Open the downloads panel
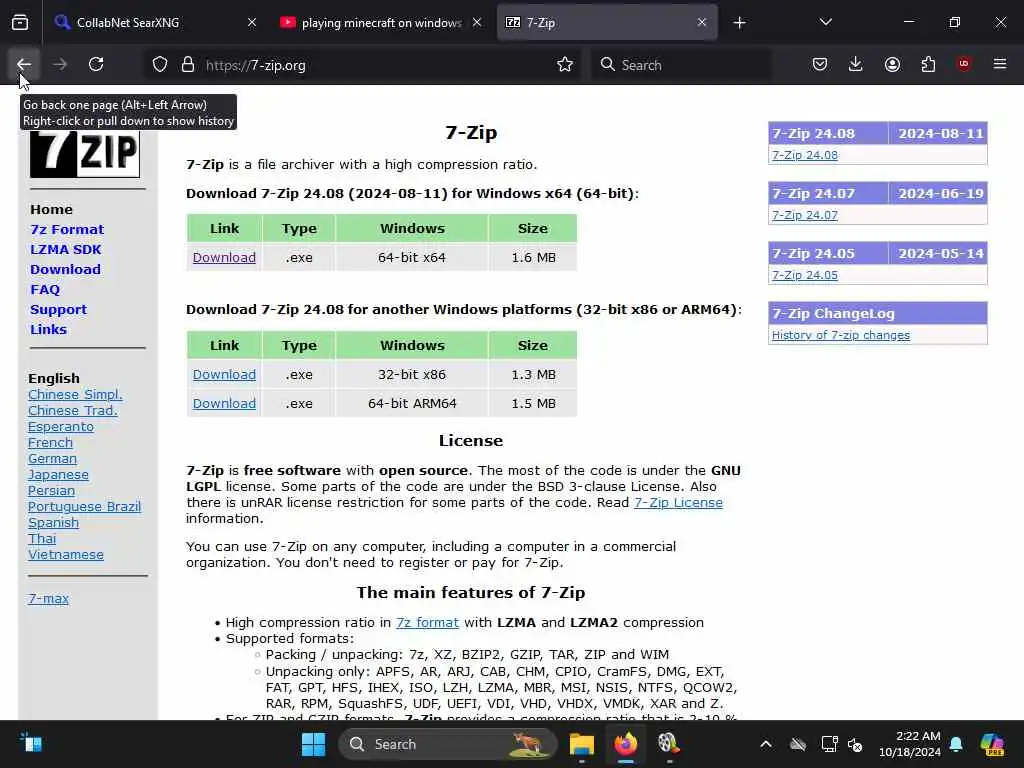Screen dimensions: 1024x768 (856, 65)
